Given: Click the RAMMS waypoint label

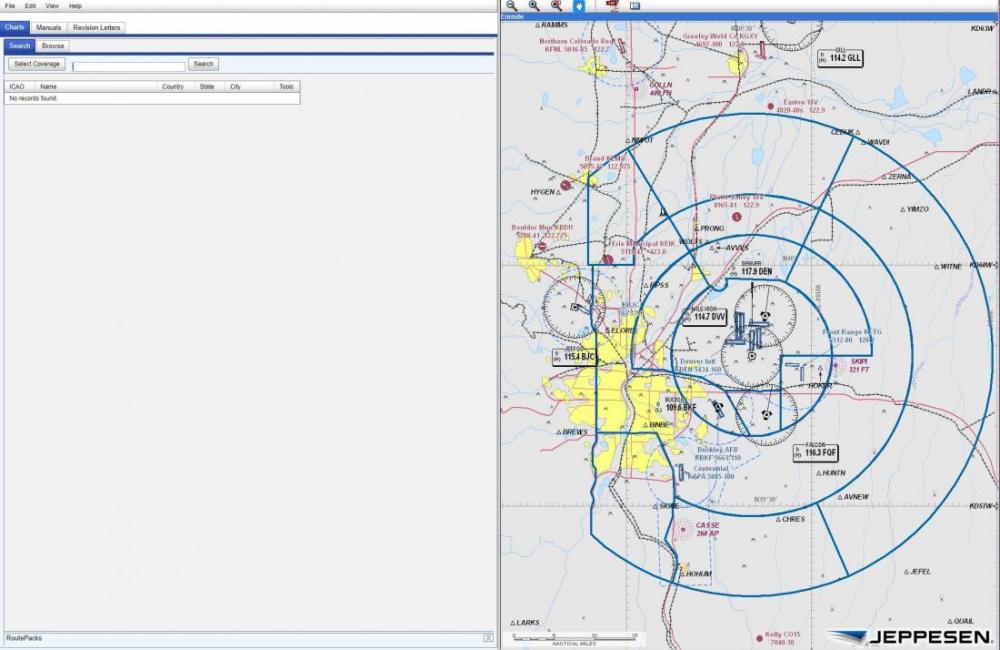Looking at the screenshot, I should point(554,25).
